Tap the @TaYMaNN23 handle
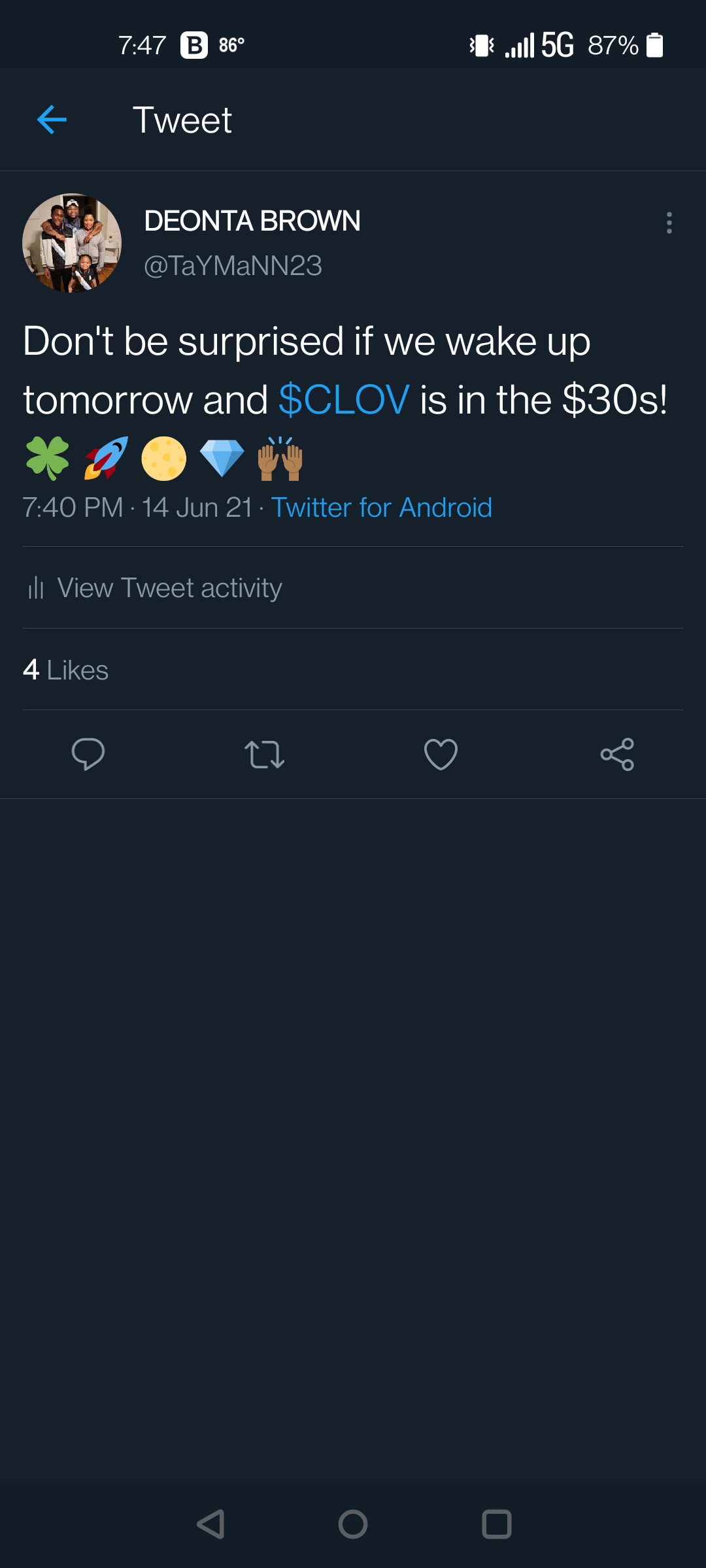The width and height of the screenshot is (706, 1568). coord(233,266)
